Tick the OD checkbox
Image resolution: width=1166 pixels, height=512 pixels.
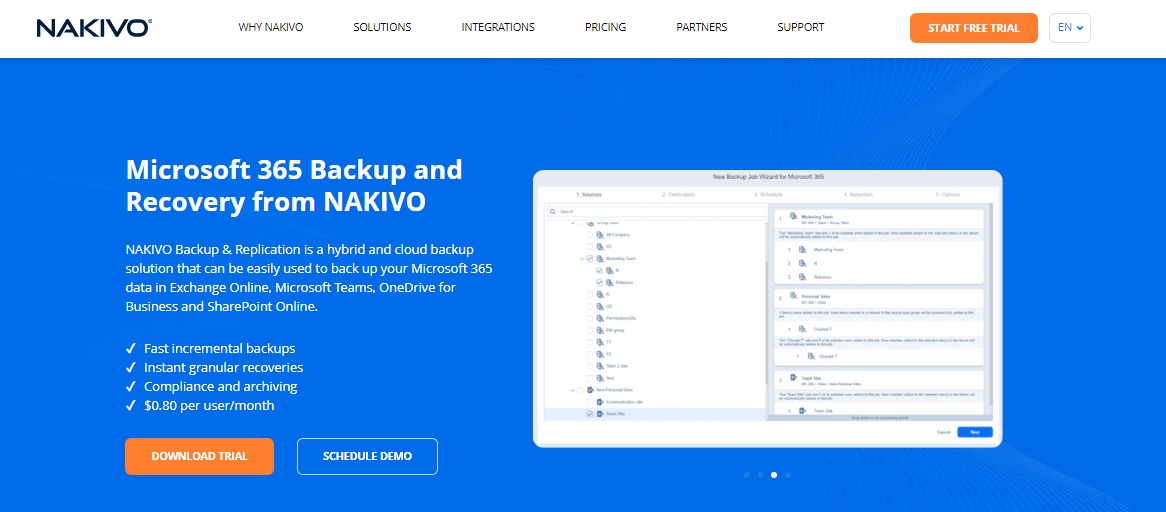[x=590, y=306]
